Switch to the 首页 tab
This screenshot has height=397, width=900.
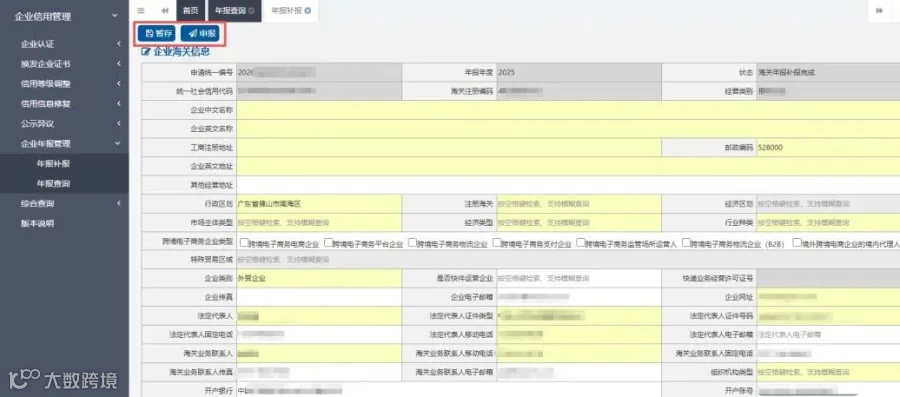[x=191, y=11]
